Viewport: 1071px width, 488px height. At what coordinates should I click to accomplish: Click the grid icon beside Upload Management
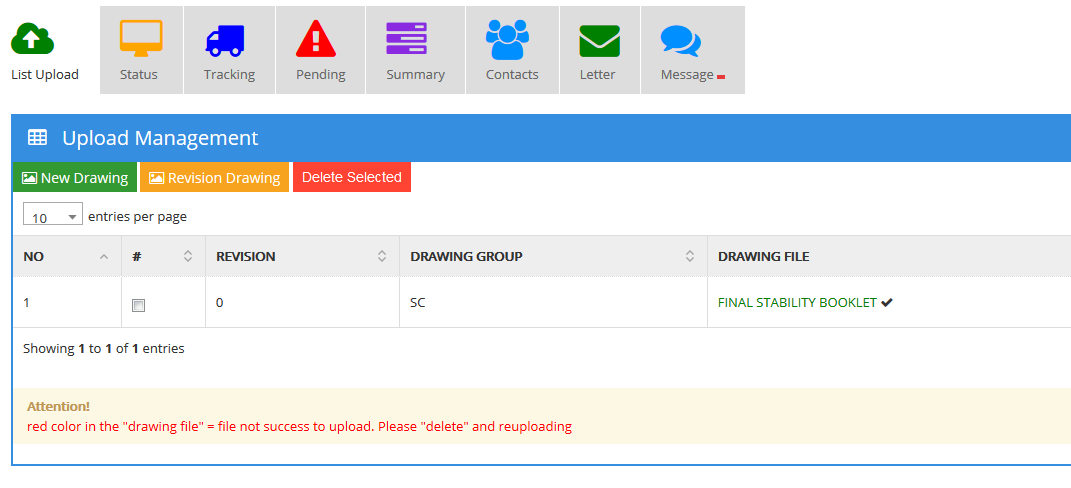click(x=37, y=138)
